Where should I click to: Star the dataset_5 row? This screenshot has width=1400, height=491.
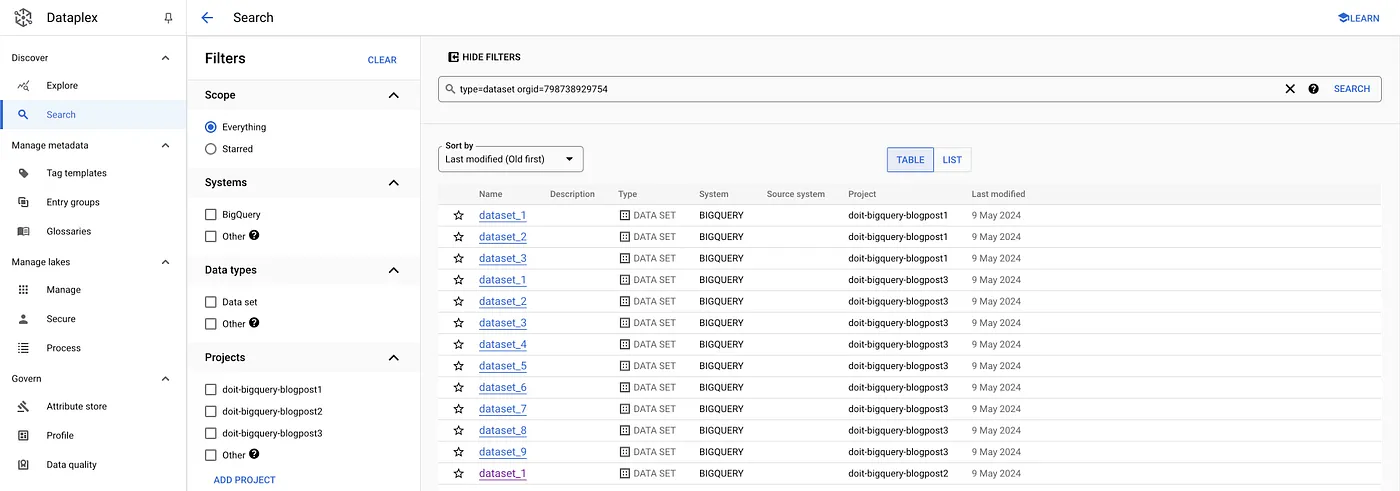tap(458, 366)
